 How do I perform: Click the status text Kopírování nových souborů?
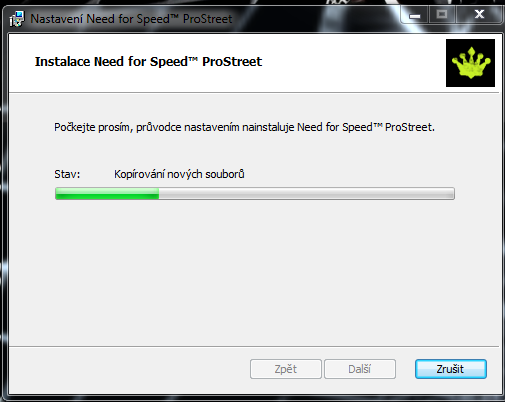[x=179, y=174]
